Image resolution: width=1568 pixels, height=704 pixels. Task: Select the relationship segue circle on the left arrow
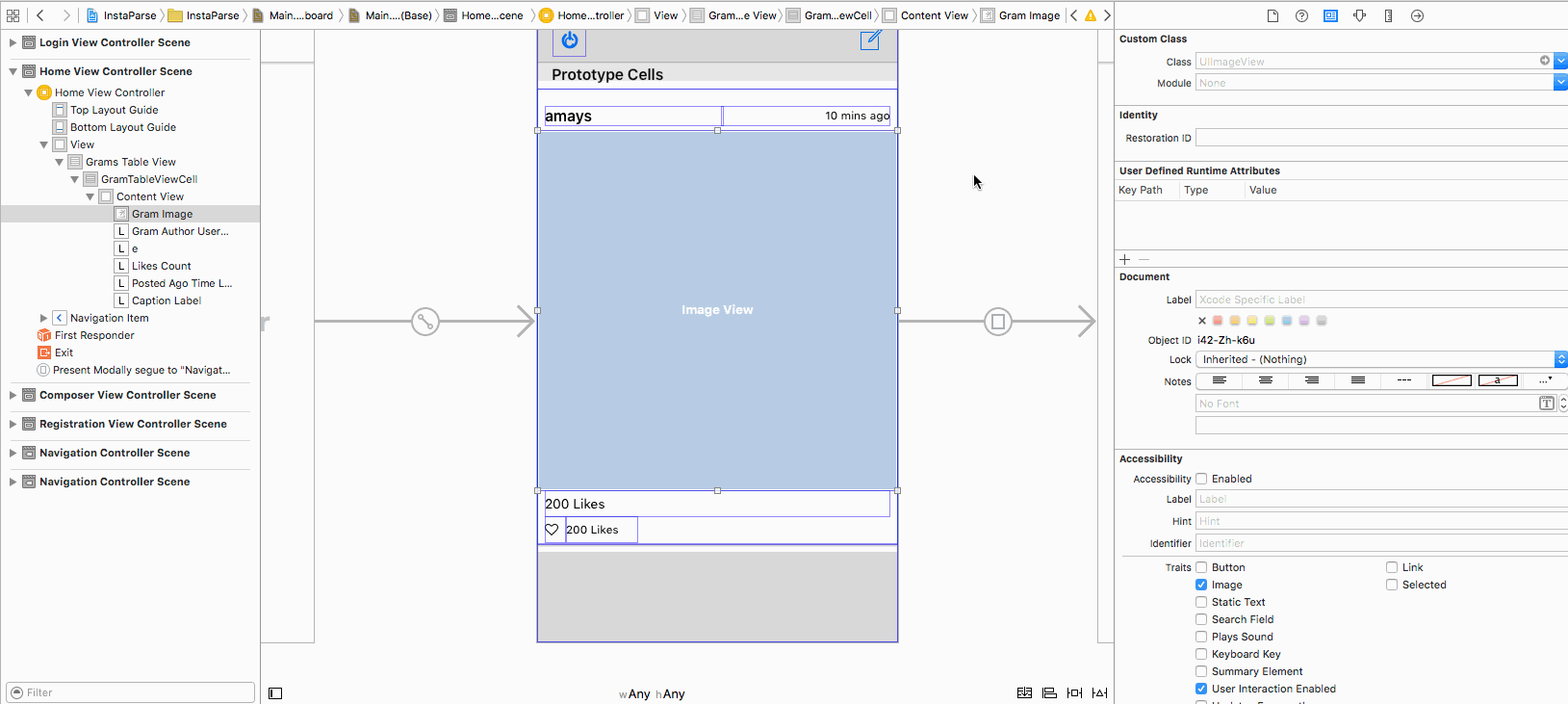click(425, 322)
